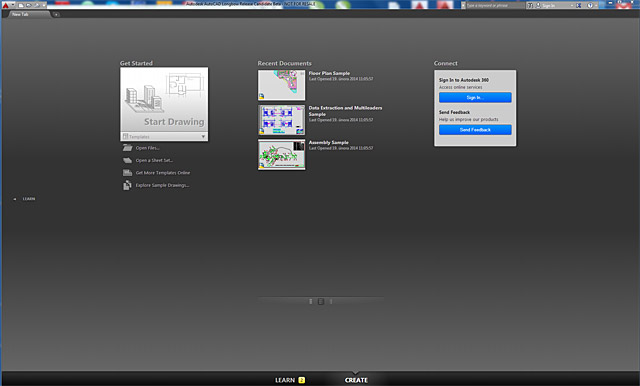Select the CREATE page at the bottom

coord(356,380)
